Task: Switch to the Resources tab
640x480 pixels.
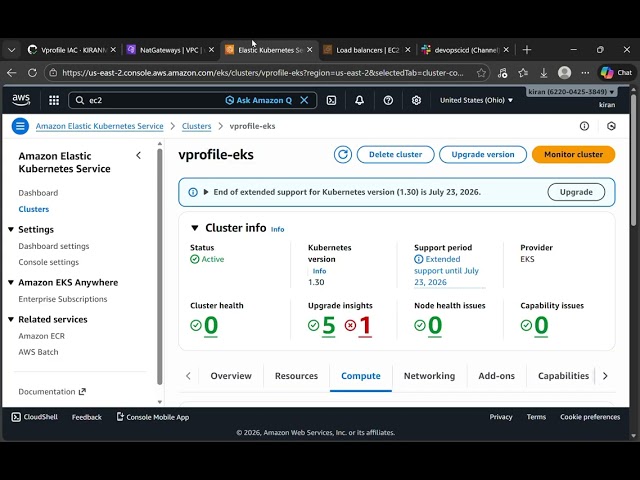Action: [296, 376]
